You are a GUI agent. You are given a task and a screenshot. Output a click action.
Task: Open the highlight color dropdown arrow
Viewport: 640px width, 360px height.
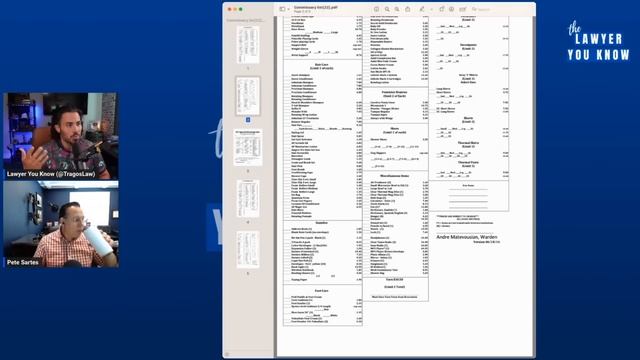click(x=431, y=9)
